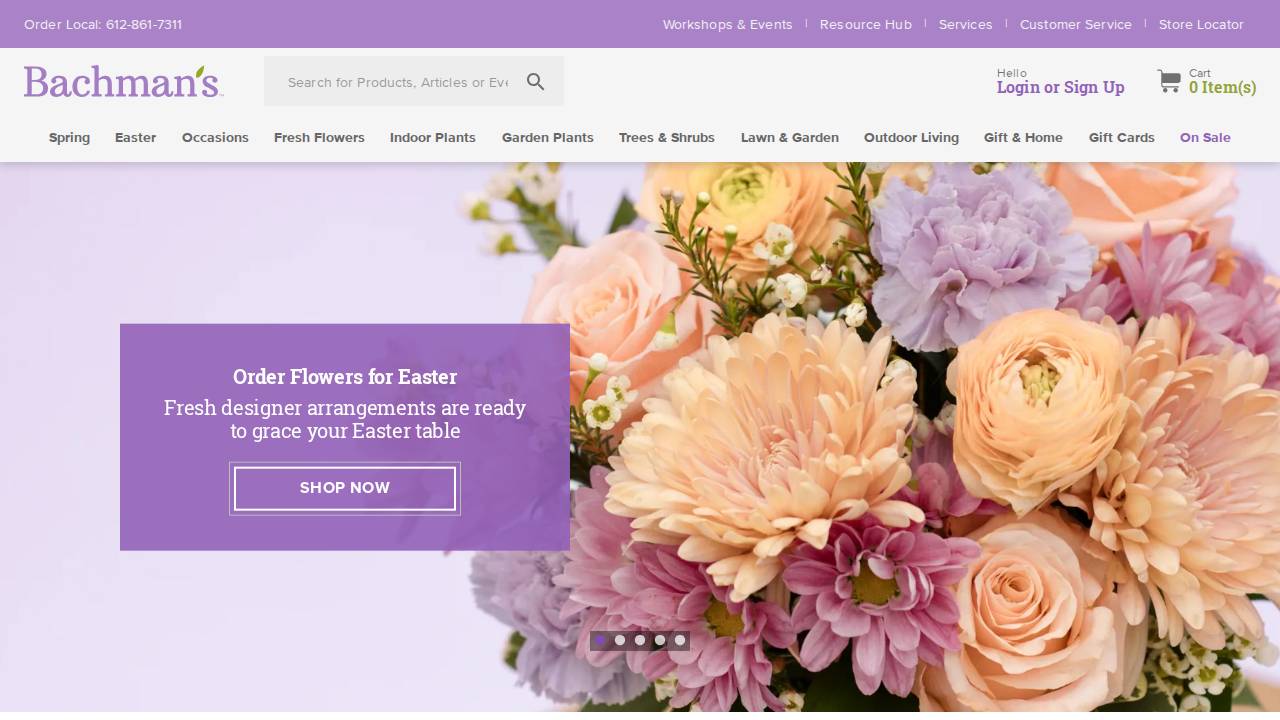Click the search magnifying glass icon
Viewport: 1280px width, 720px height.
[x=535, y=81]
